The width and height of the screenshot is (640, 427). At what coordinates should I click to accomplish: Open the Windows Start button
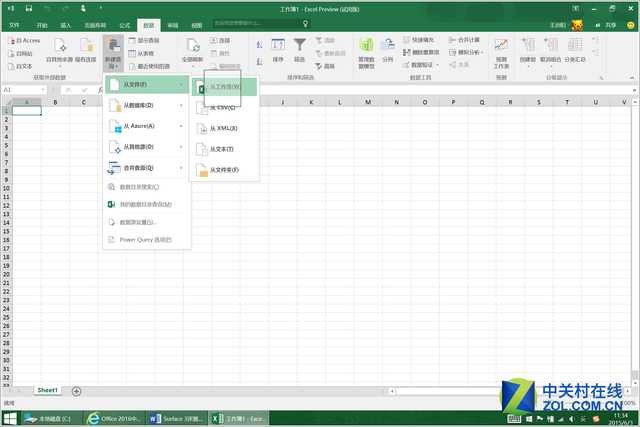click(10, 419)
